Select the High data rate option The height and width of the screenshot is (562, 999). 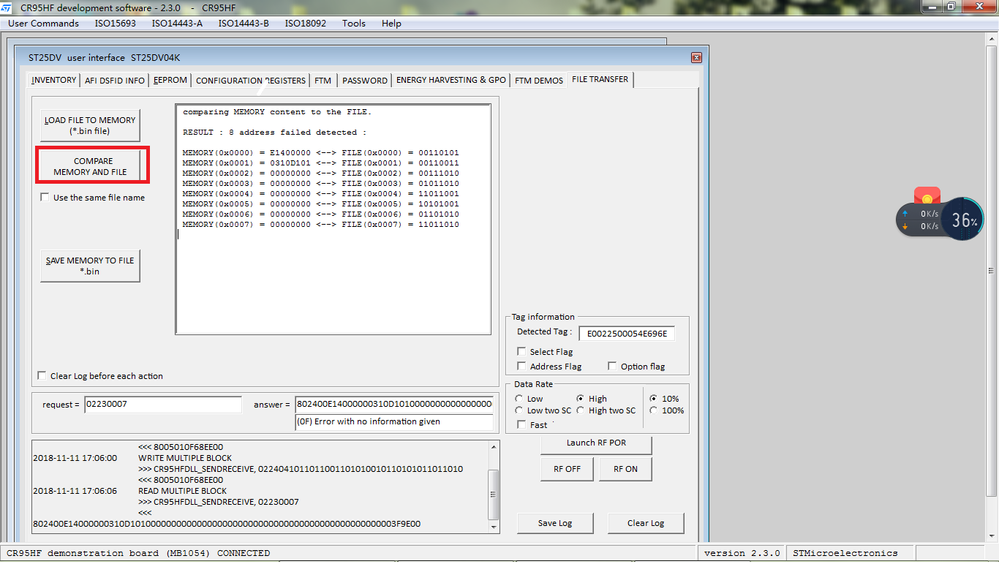[x=580, y=398]
